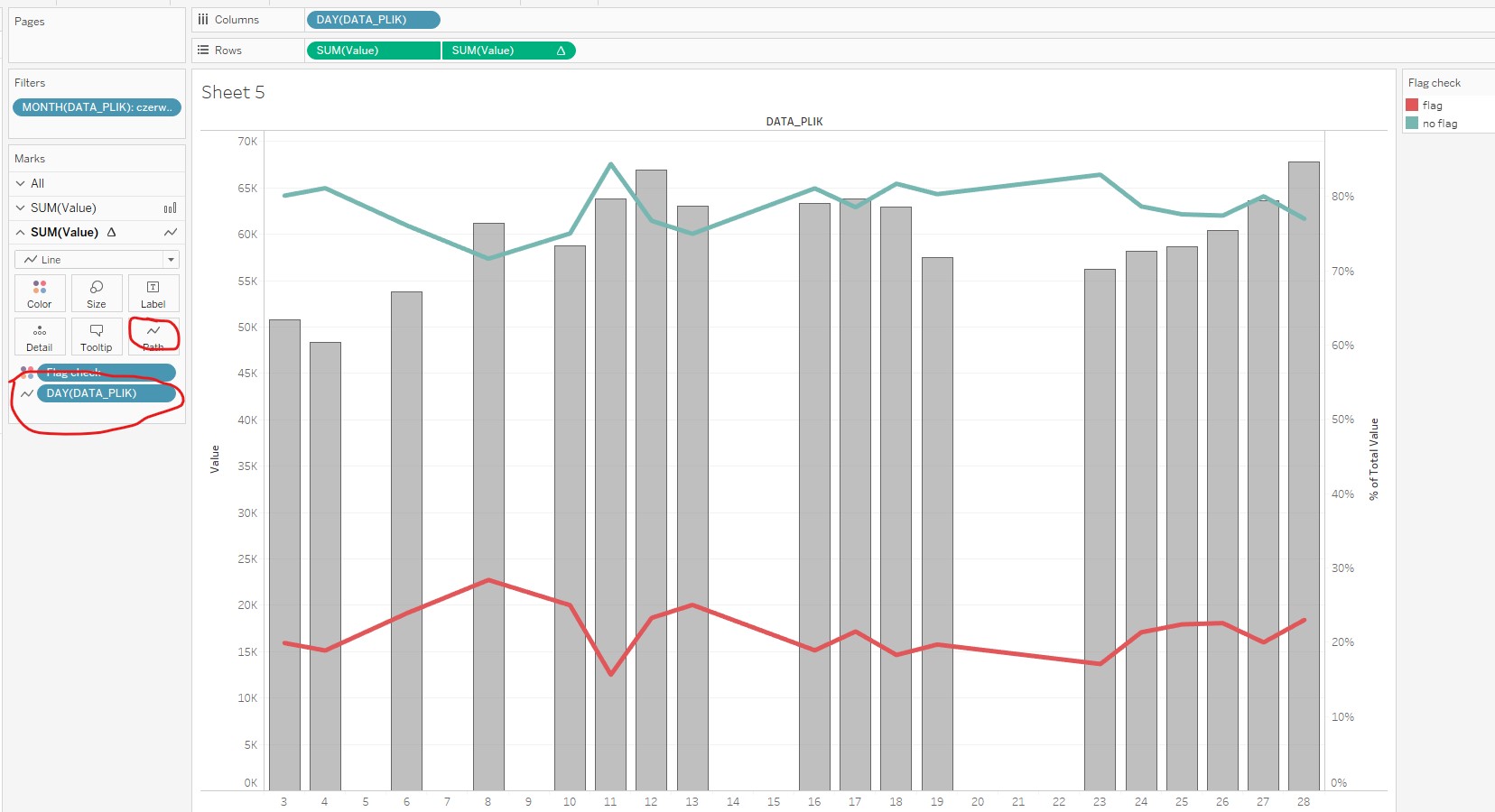The image size is (1495, 812).
Task: Click the teal no flag legend swatch
Action: [x=1412, y=124]
